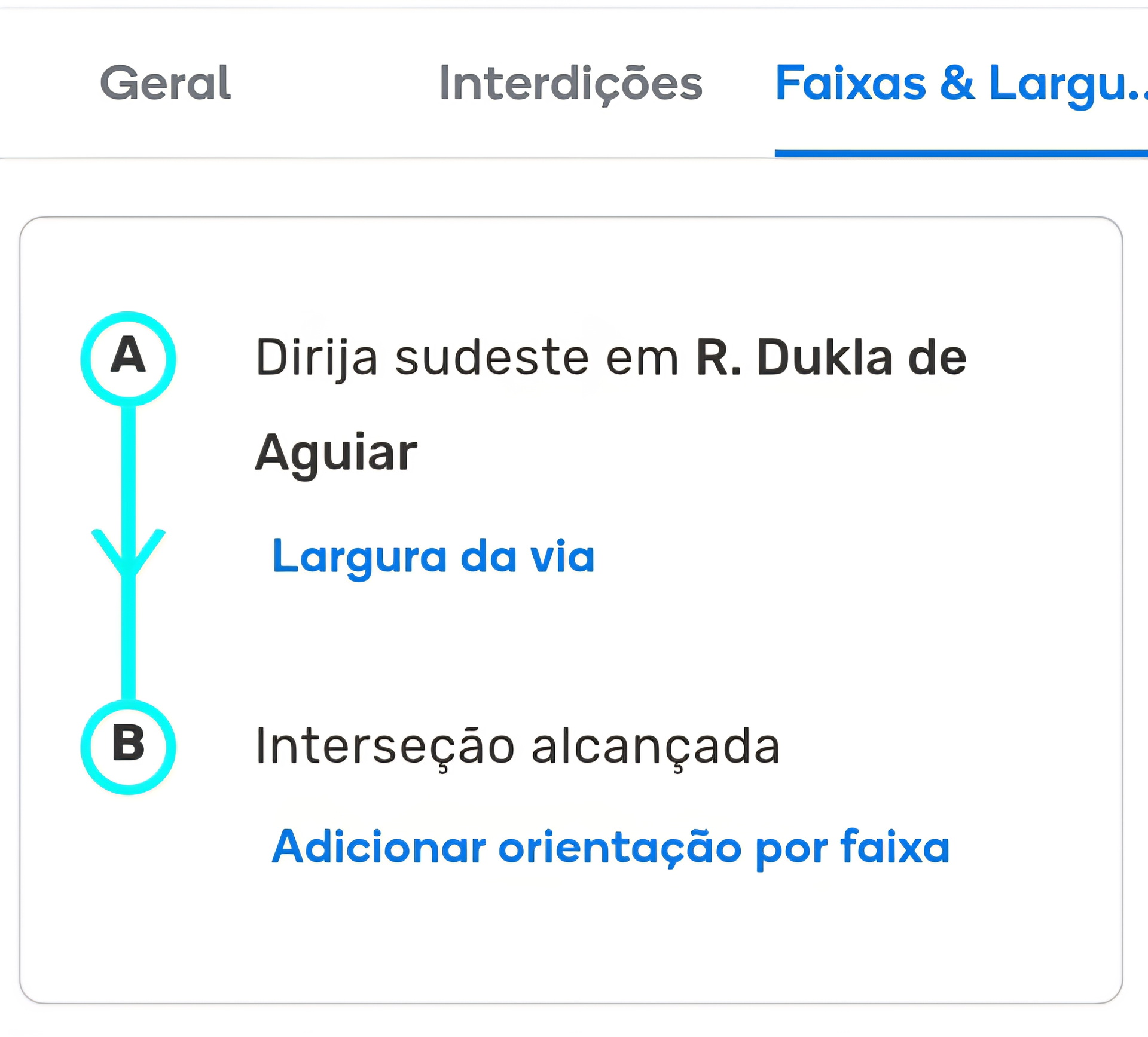Click the word 'faixa' in the add-guidance link
1148x1037 pixels.
coord(894,847)
